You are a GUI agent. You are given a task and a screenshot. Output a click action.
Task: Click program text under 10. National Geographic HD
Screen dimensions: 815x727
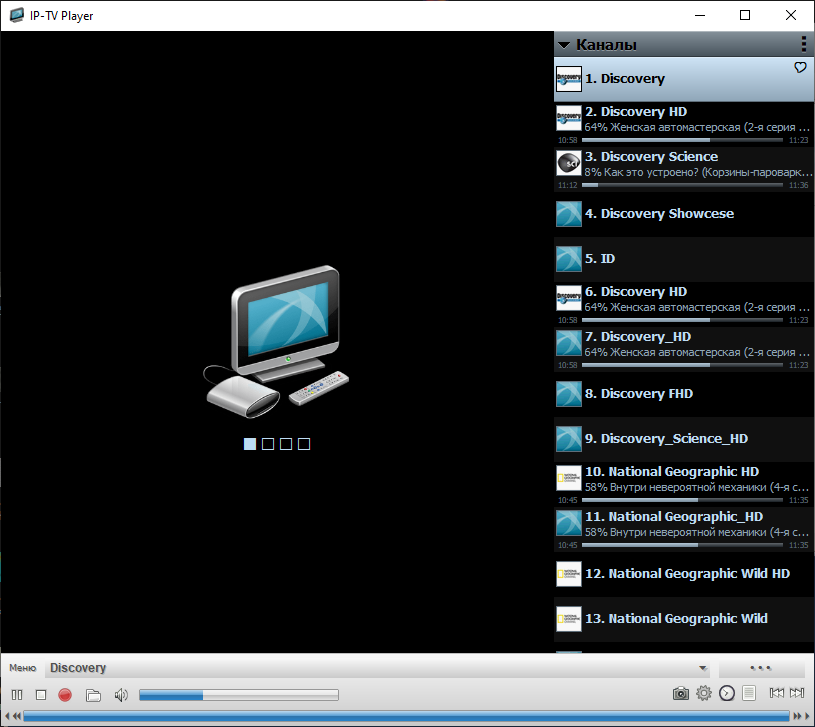(x=696, y=487)
